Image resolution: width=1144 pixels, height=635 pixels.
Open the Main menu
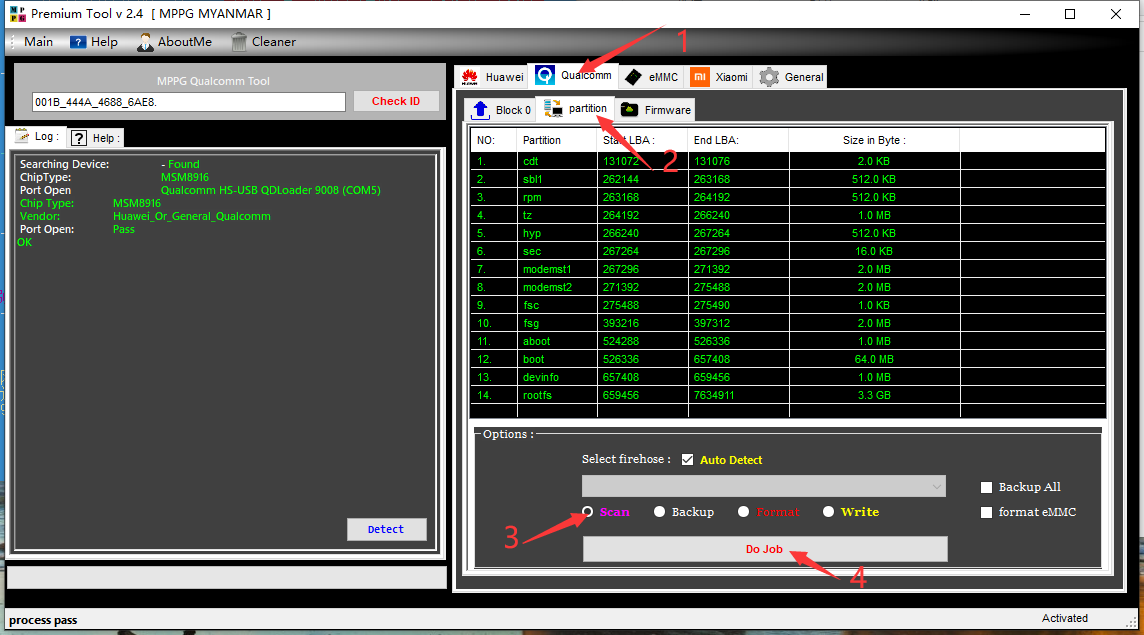tap(38, 42)
